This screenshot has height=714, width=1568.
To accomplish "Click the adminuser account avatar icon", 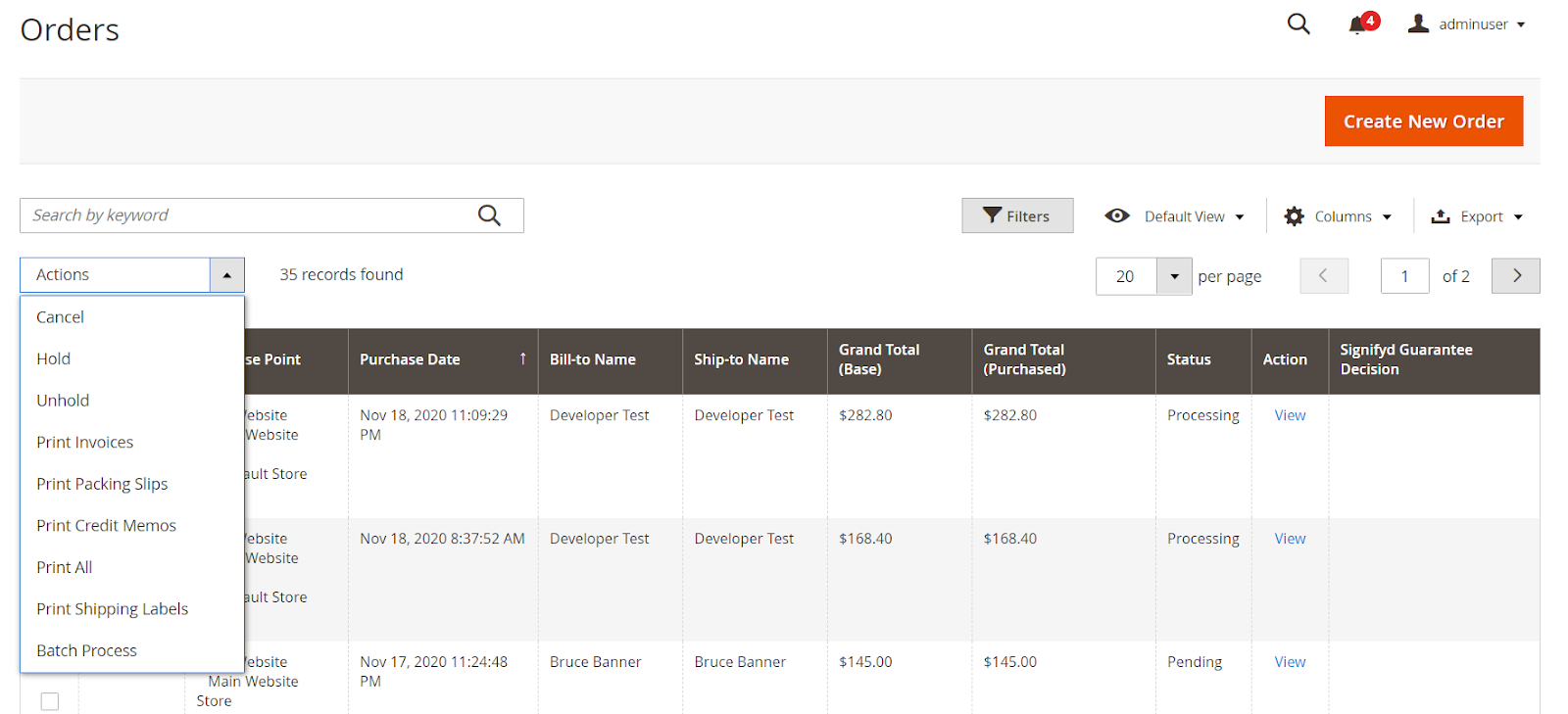I will point(1418,24).
